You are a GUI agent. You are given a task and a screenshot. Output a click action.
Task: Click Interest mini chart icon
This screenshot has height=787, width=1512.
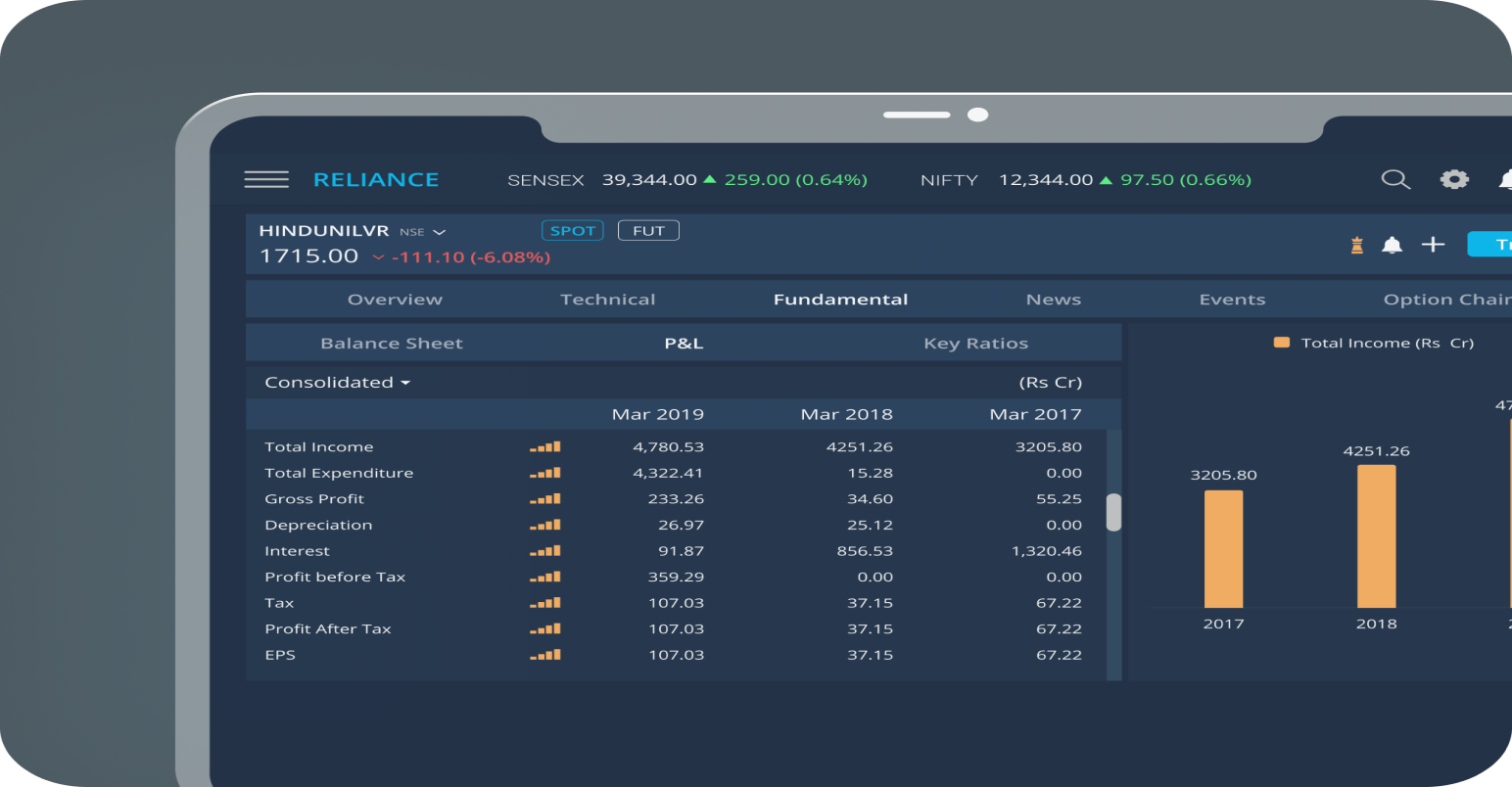(545, 551)
